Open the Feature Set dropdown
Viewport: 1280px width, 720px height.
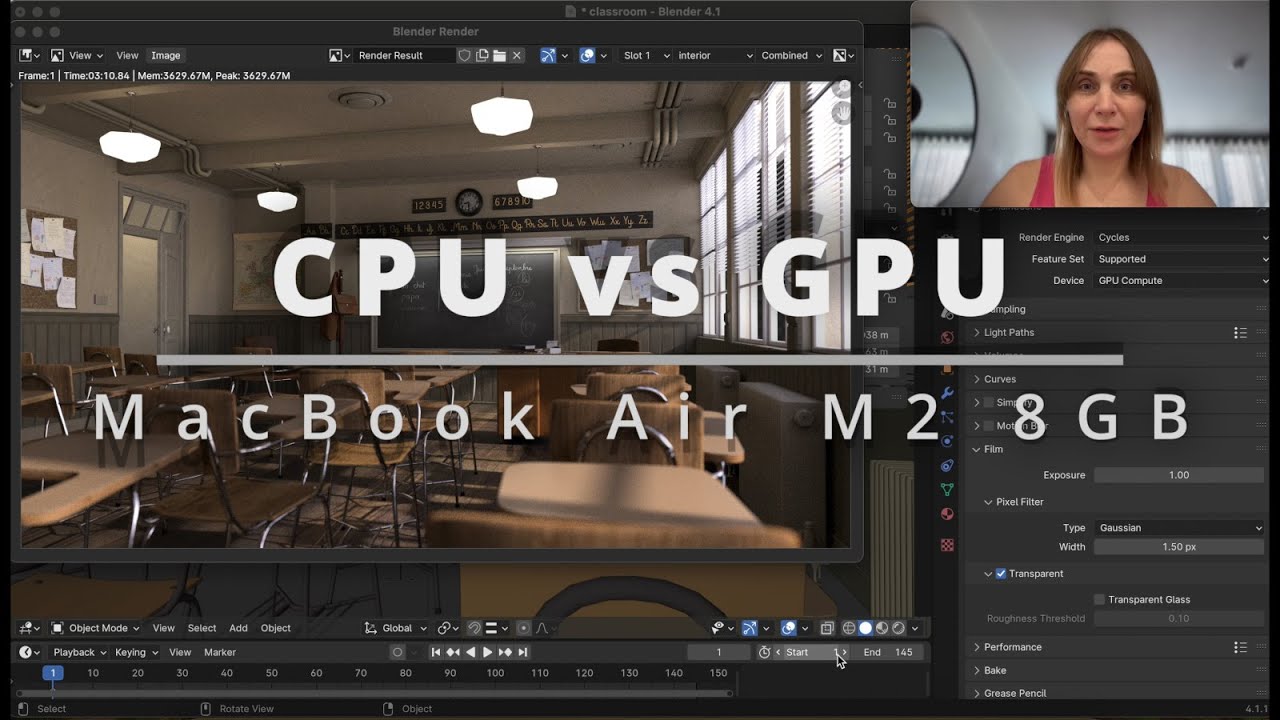[1182, 259]
